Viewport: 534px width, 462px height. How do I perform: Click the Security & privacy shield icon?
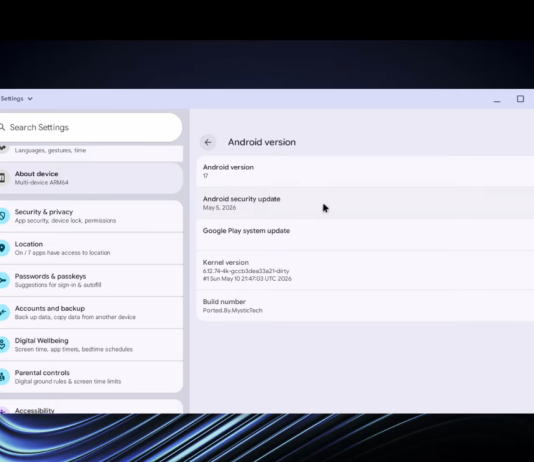[x=3, y=216]
